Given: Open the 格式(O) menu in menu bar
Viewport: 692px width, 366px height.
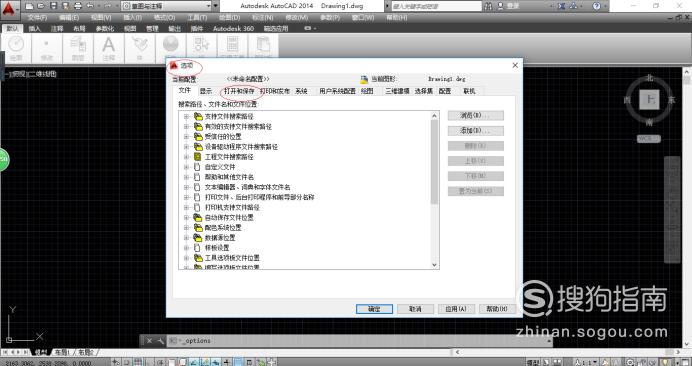Looking at the screenshot, I should 165,18.
